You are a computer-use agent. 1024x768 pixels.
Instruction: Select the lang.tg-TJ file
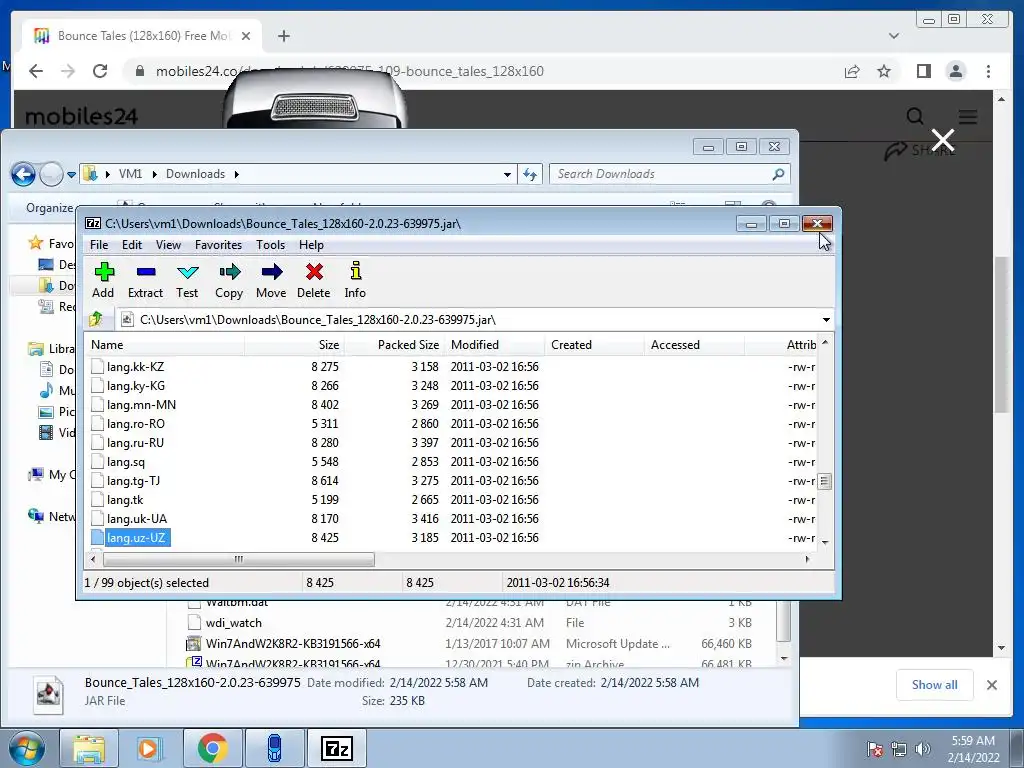coord(133,481)
